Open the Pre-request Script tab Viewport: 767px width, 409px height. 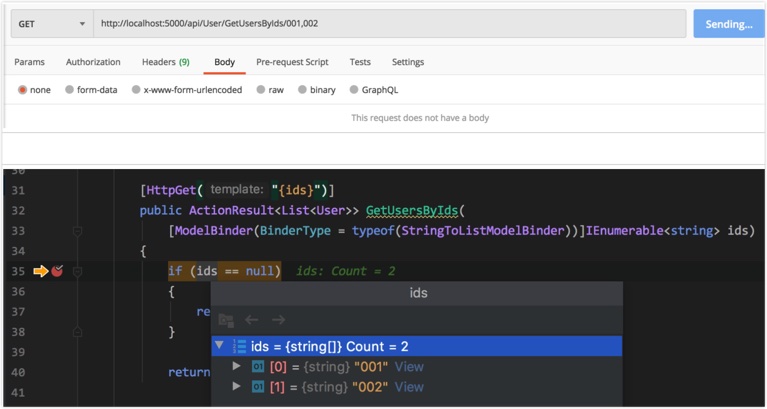tap(292, 62)
